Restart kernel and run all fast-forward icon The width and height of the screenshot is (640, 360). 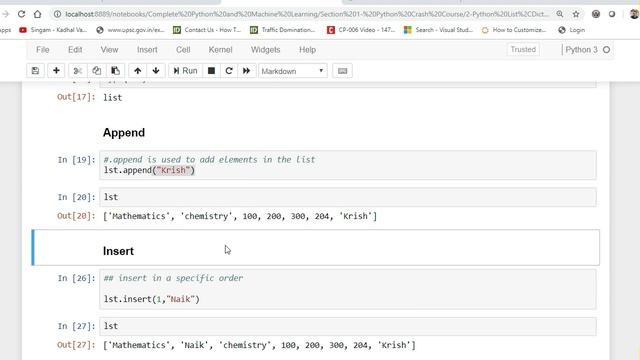pyautogui.click(x=247, y=71)
